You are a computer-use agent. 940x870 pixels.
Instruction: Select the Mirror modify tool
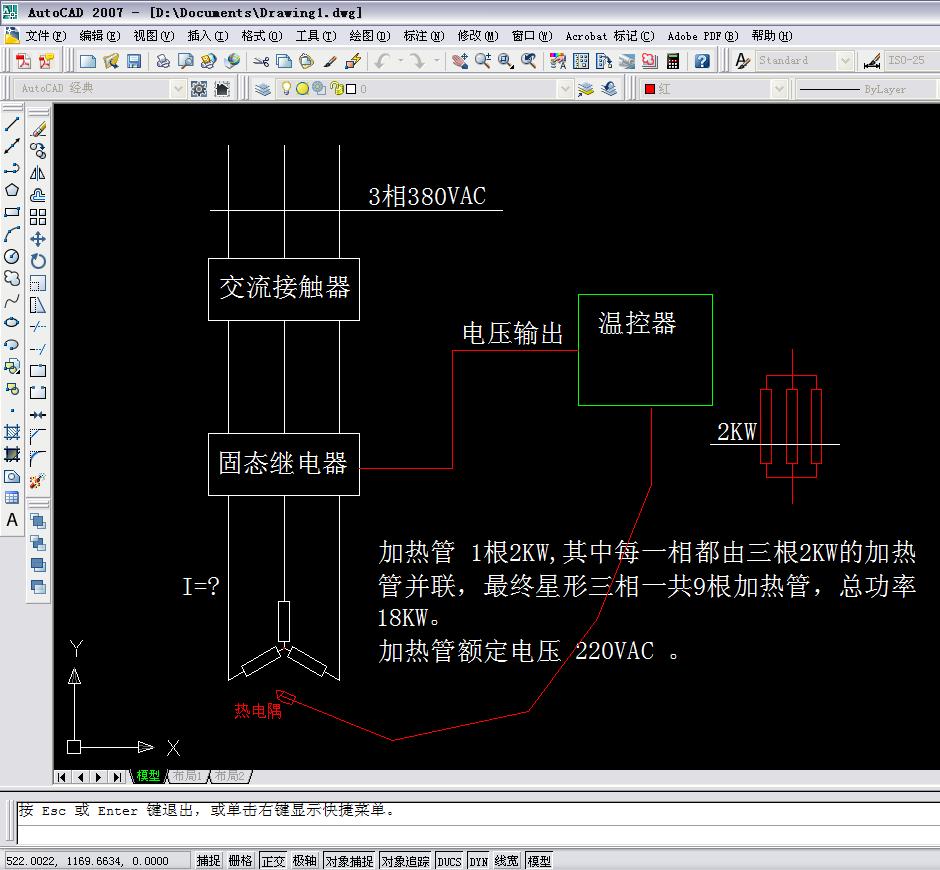[x=38, y=173]
